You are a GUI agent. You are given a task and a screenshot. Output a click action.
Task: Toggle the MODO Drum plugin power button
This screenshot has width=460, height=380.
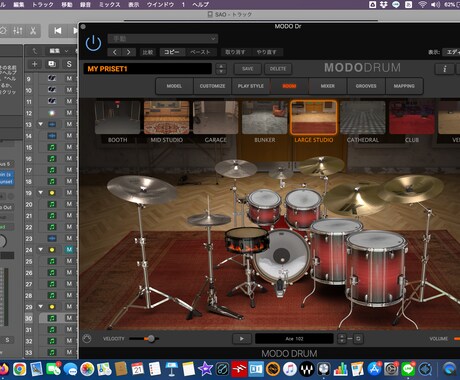tap(93, 43)
